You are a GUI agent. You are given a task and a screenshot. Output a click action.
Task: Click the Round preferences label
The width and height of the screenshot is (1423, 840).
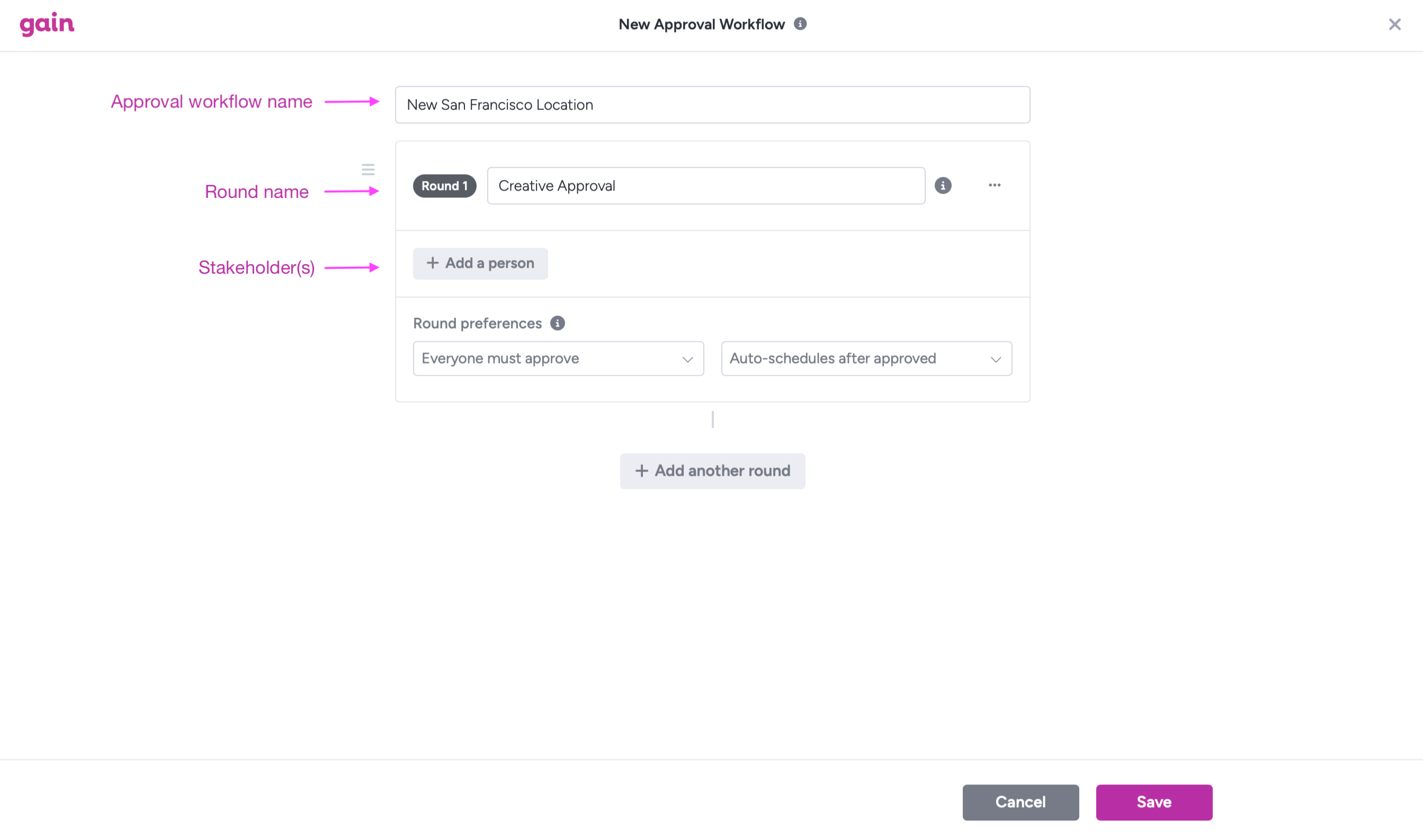point(477,323)
